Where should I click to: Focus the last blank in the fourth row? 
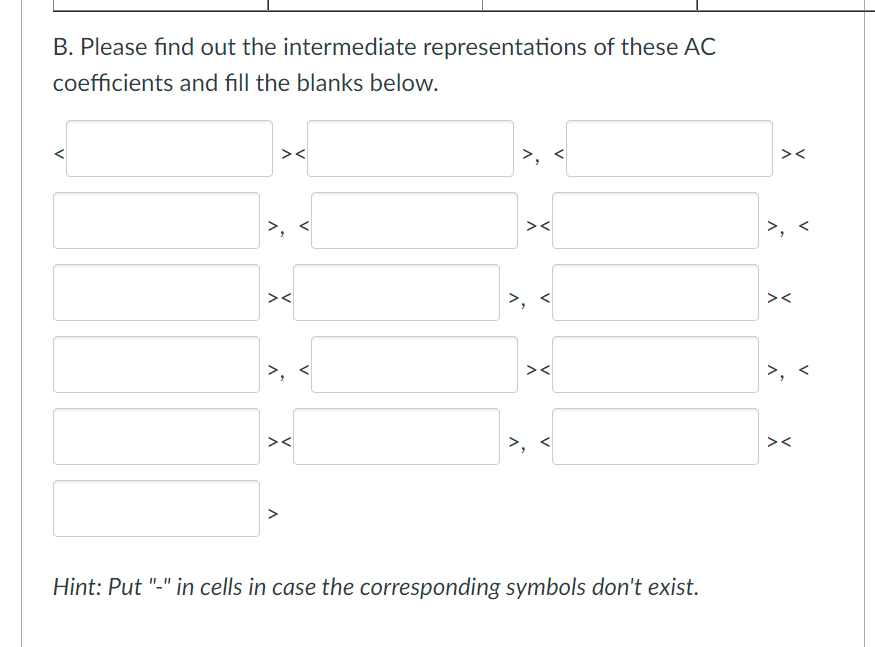655,364
